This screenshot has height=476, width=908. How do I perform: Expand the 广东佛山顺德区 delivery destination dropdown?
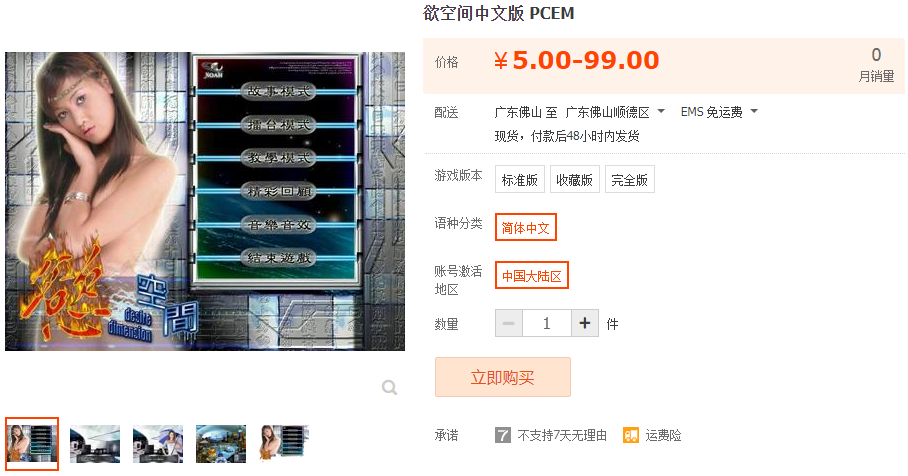pos(615,112)
